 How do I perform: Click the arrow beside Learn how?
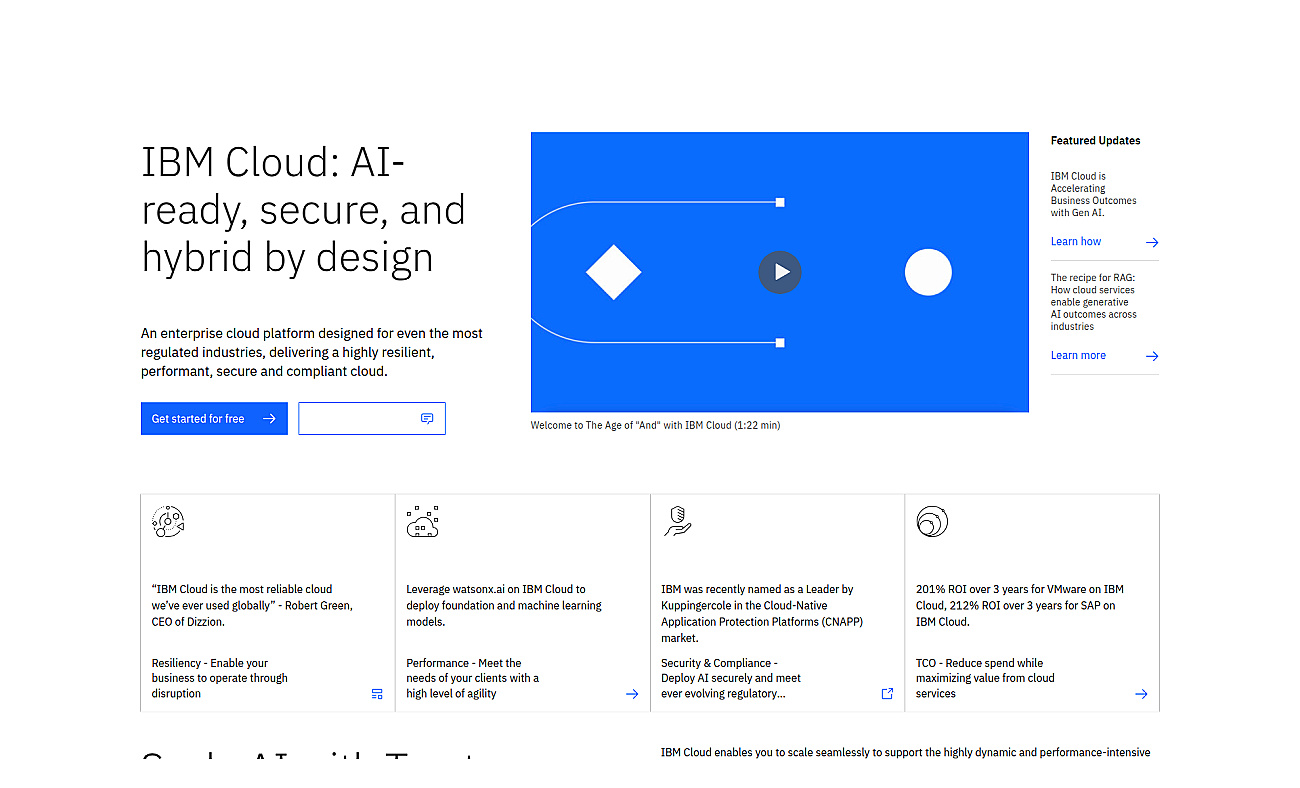click(x=1152, y=242)
